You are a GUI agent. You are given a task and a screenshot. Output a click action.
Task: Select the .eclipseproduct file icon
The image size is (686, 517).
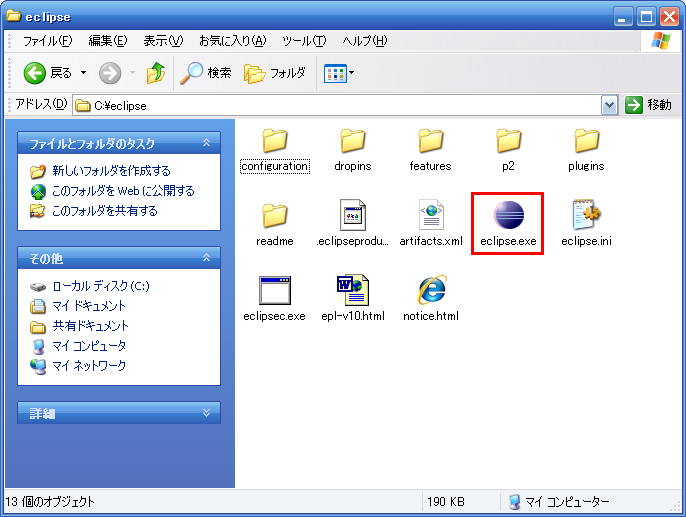[353, 215]
